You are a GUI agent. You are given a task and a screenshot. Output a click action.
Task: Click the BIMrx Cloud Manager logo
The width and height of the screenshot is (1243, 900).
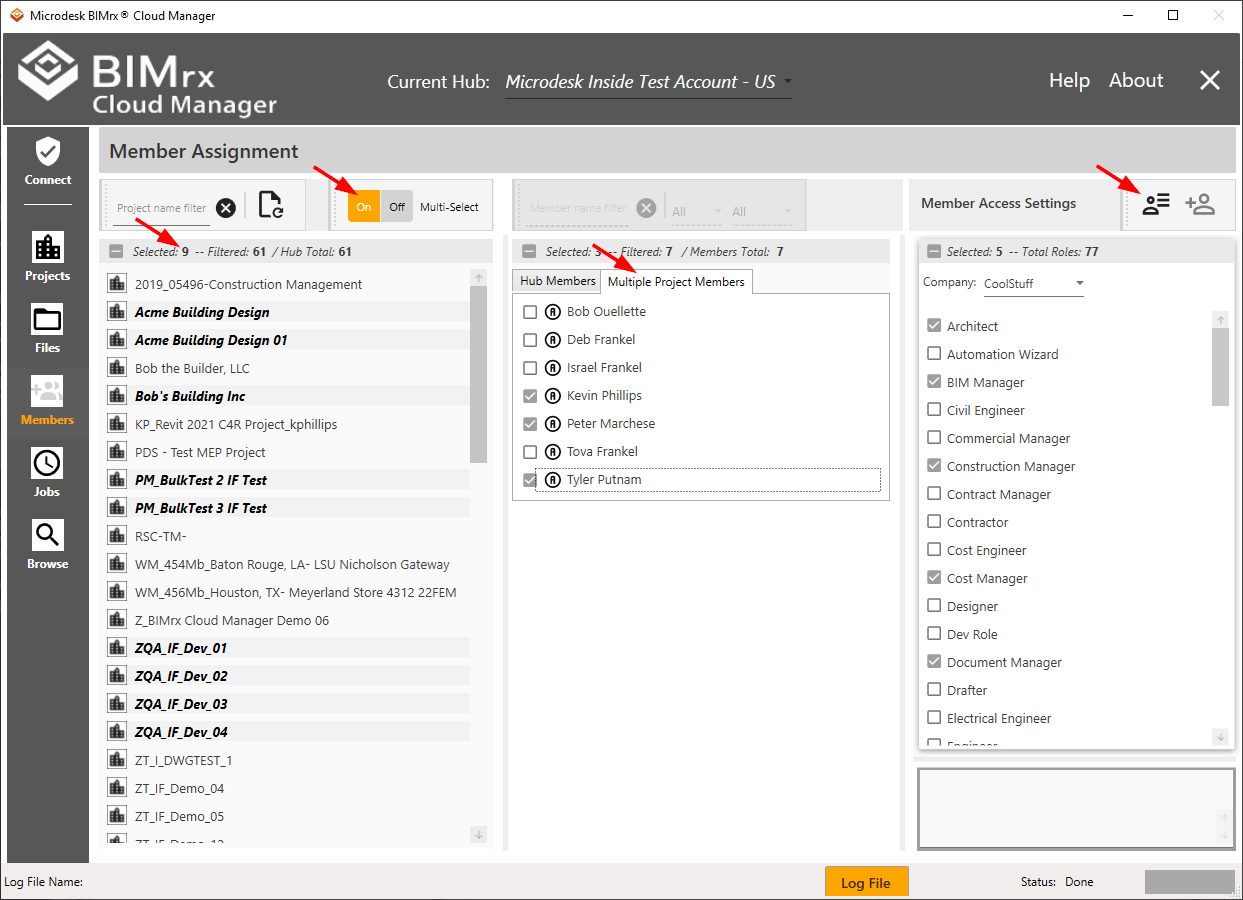(x=147, y=79)
